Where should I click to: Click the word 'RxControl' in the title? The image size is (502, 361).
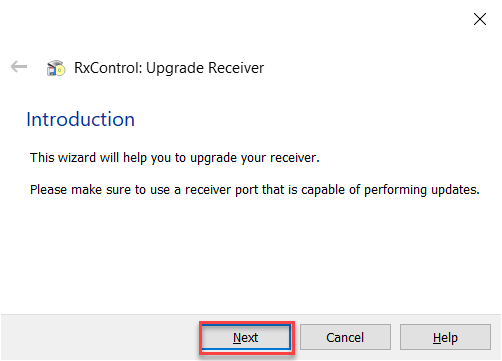tap(107, 68)
